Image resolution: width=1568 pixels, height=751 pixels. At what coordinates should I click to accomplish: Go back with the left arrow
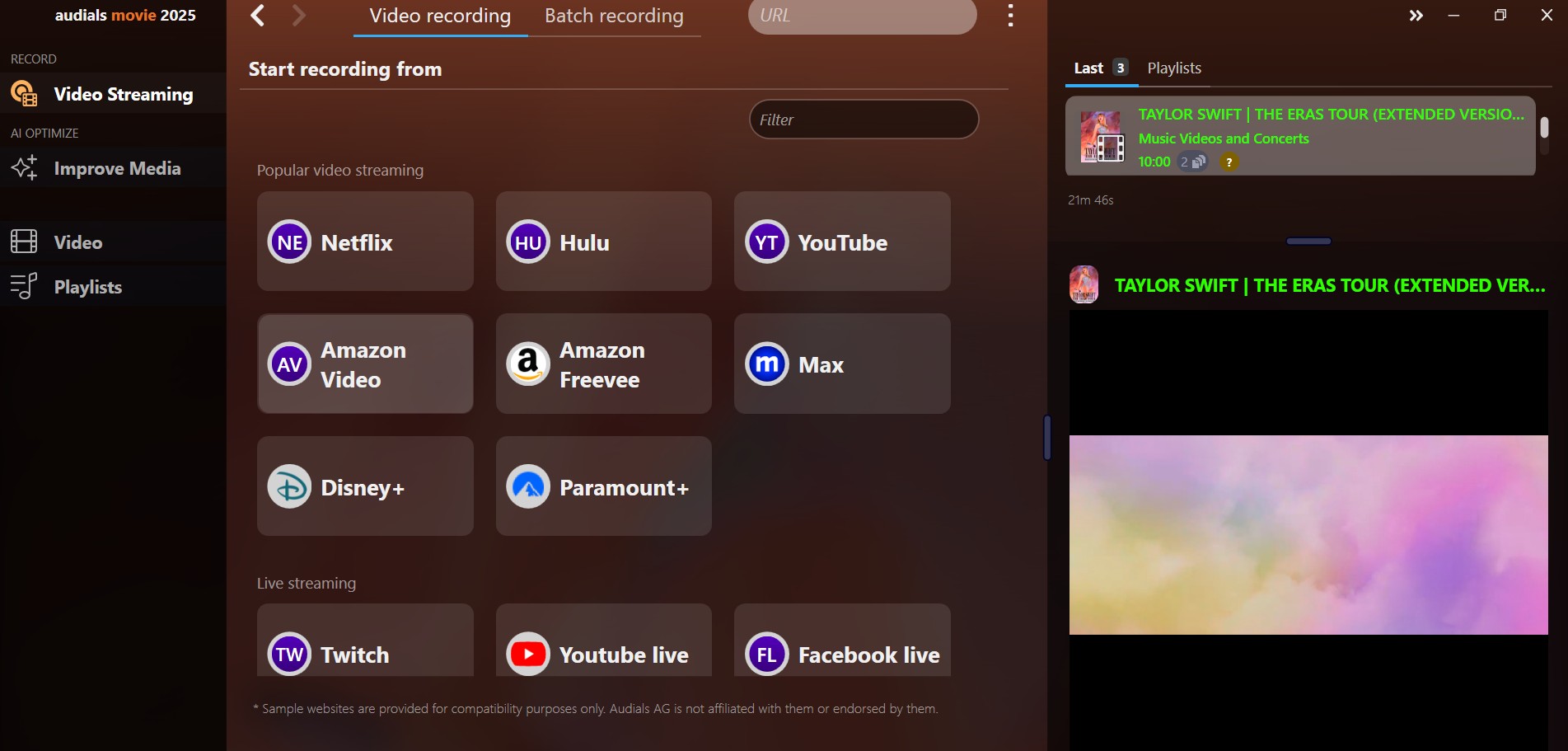tap(258, 15)
